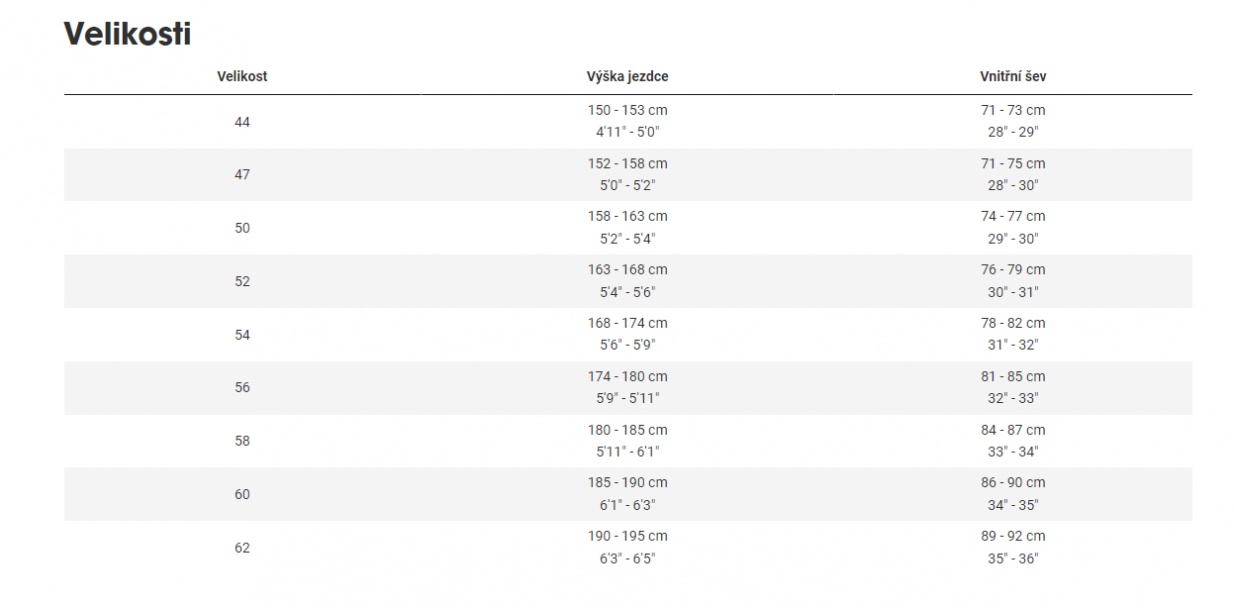
Task: Click inseam value 81 - 85 cm
Action: (1013, 377)
